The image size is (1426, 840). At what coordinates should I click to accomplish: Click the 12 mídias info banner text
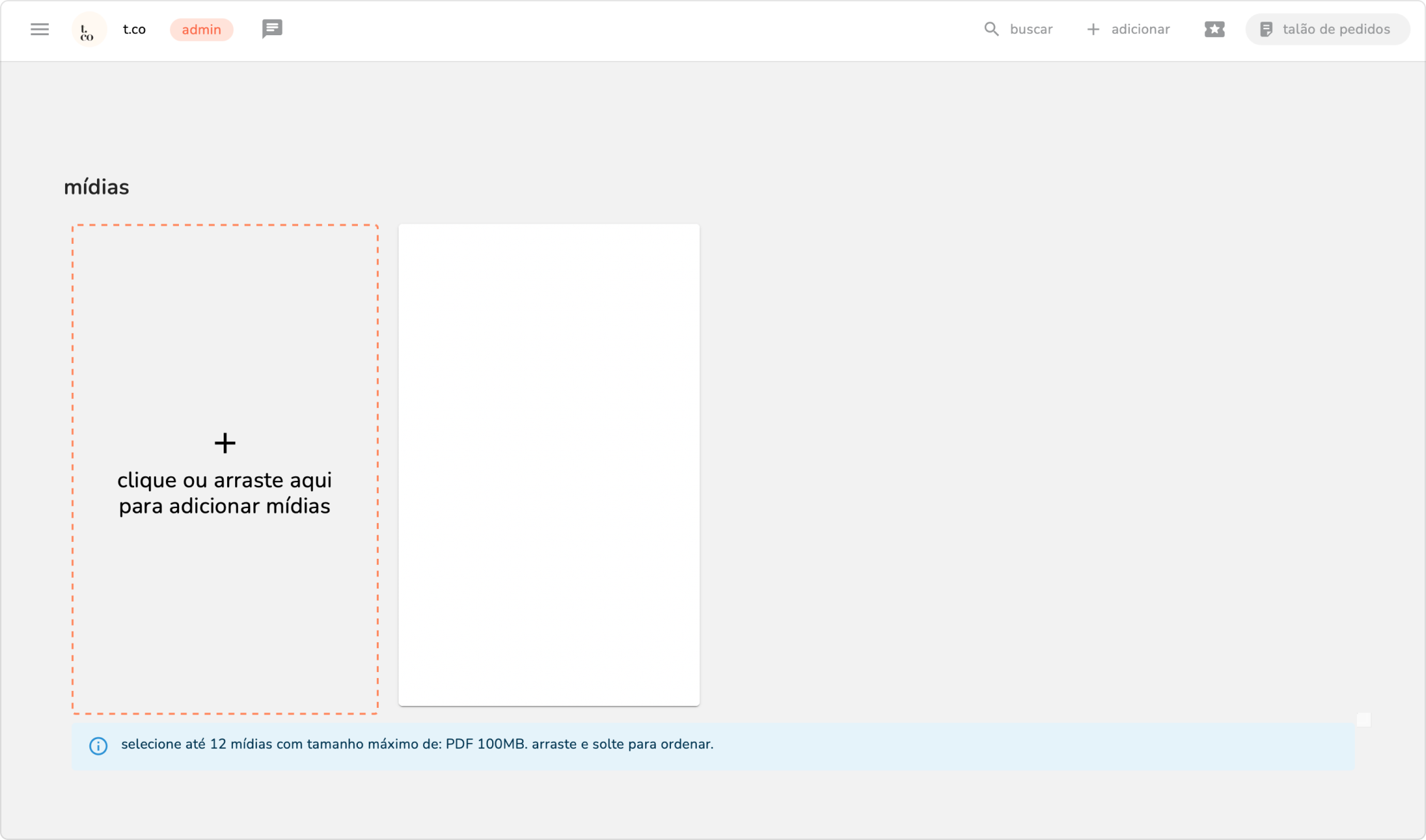417,744
